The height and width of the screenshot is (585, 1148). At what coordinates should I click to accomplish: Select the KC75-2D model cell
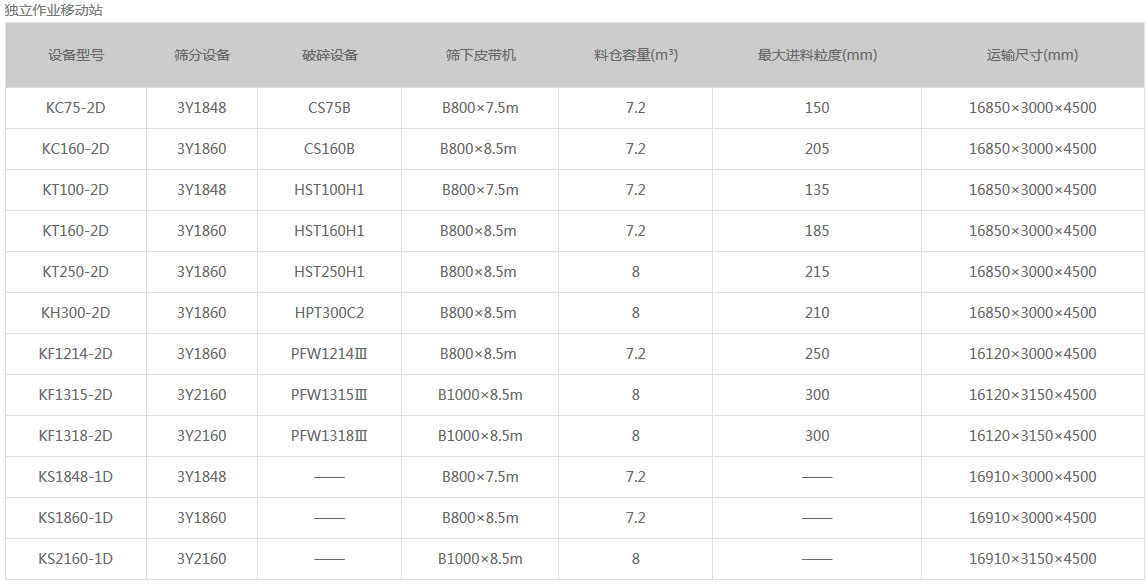(76, 108)
